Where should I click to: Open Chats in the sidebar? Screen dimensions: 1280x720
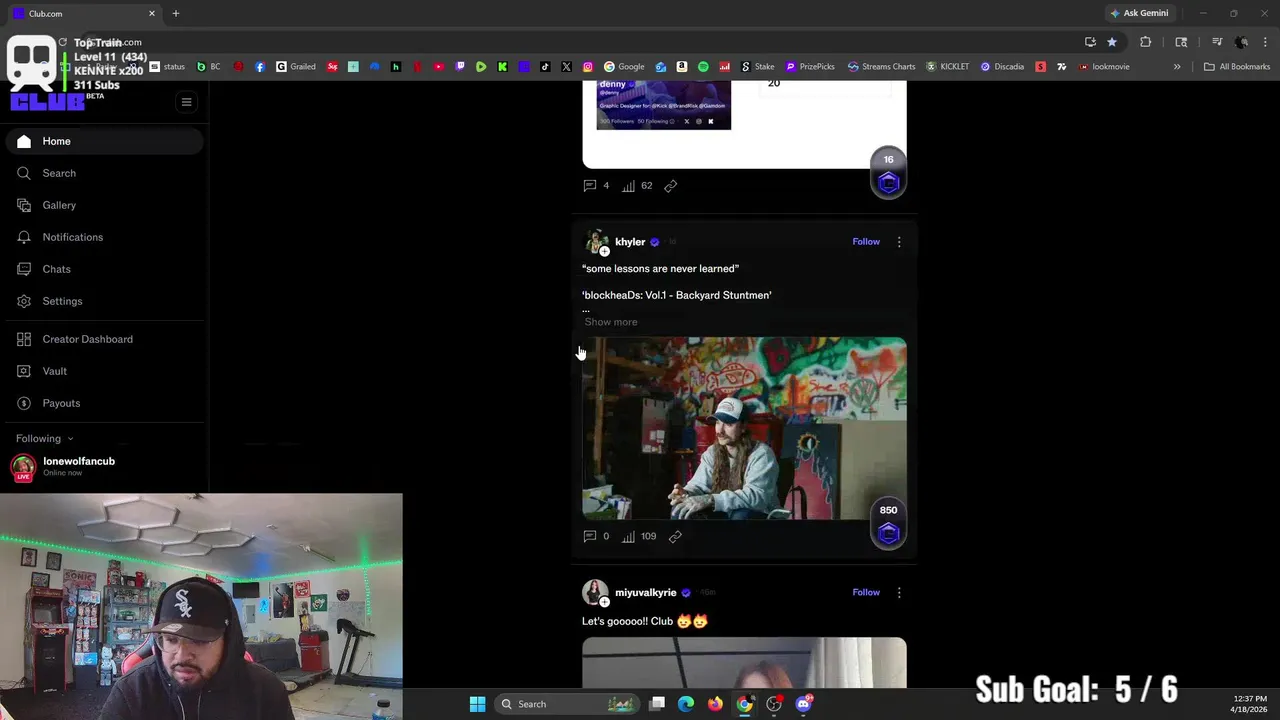point(105,269)
